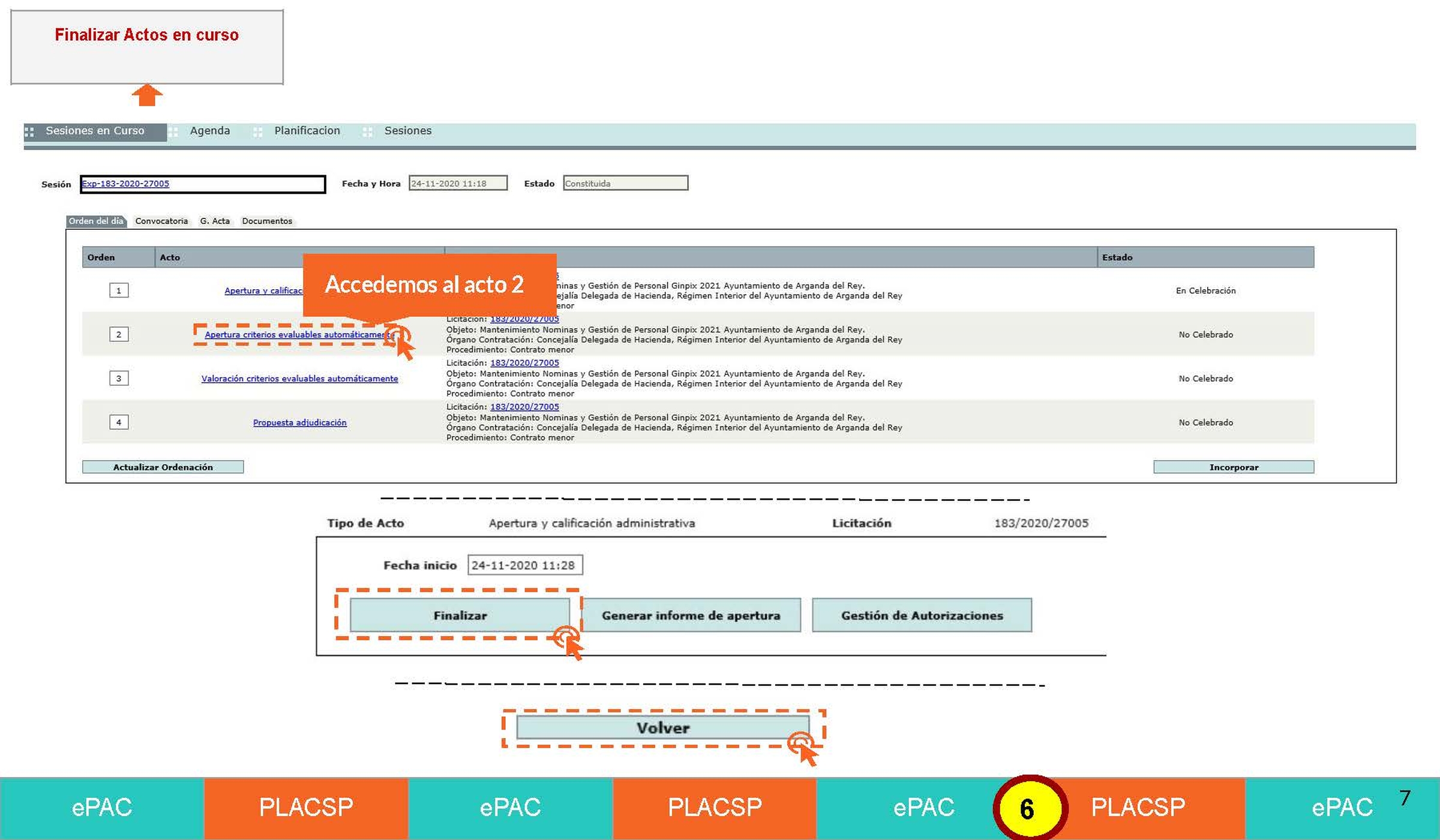
Task: Click the Fecha y Hora field
Action: pos(458,183)
